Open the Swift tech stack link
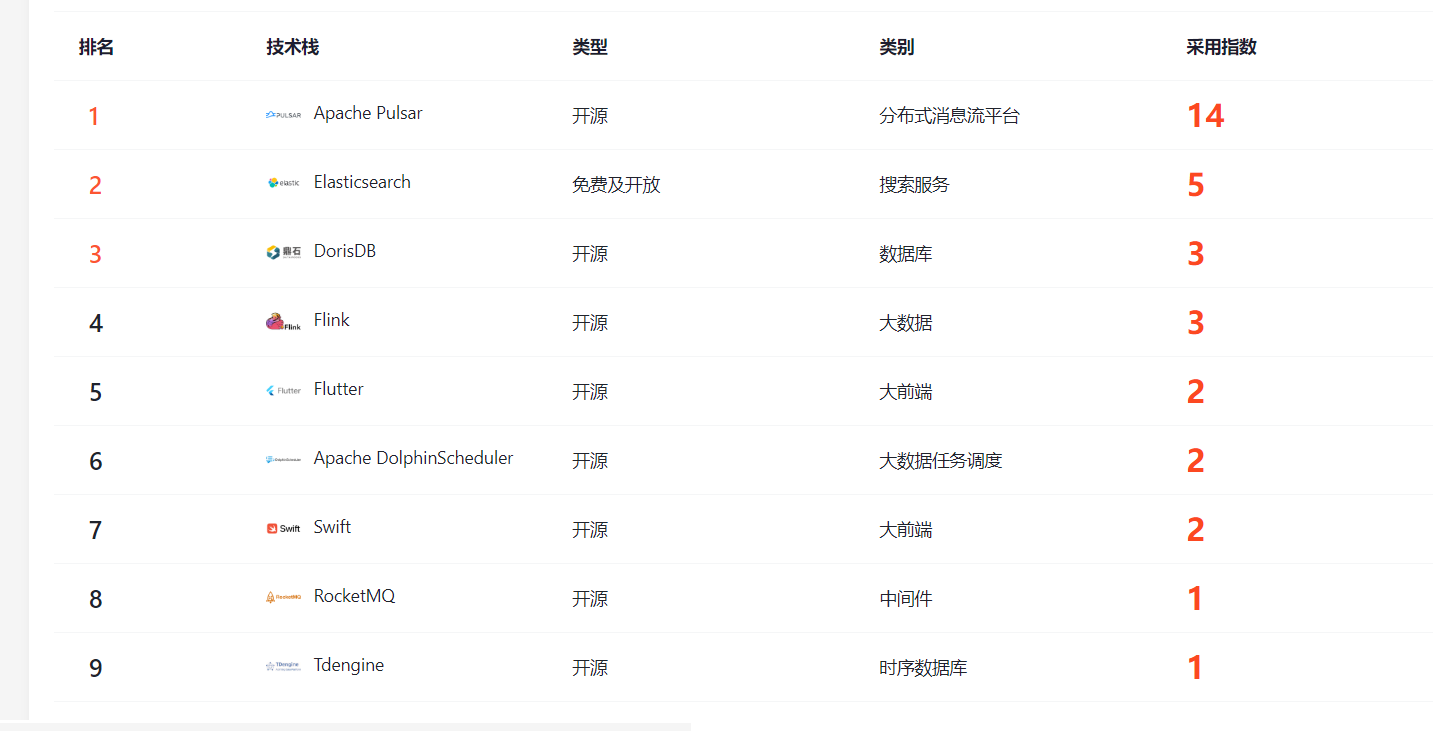This screenshot has height=731, width=1433. pyautogui.click(x=332, y=527)
